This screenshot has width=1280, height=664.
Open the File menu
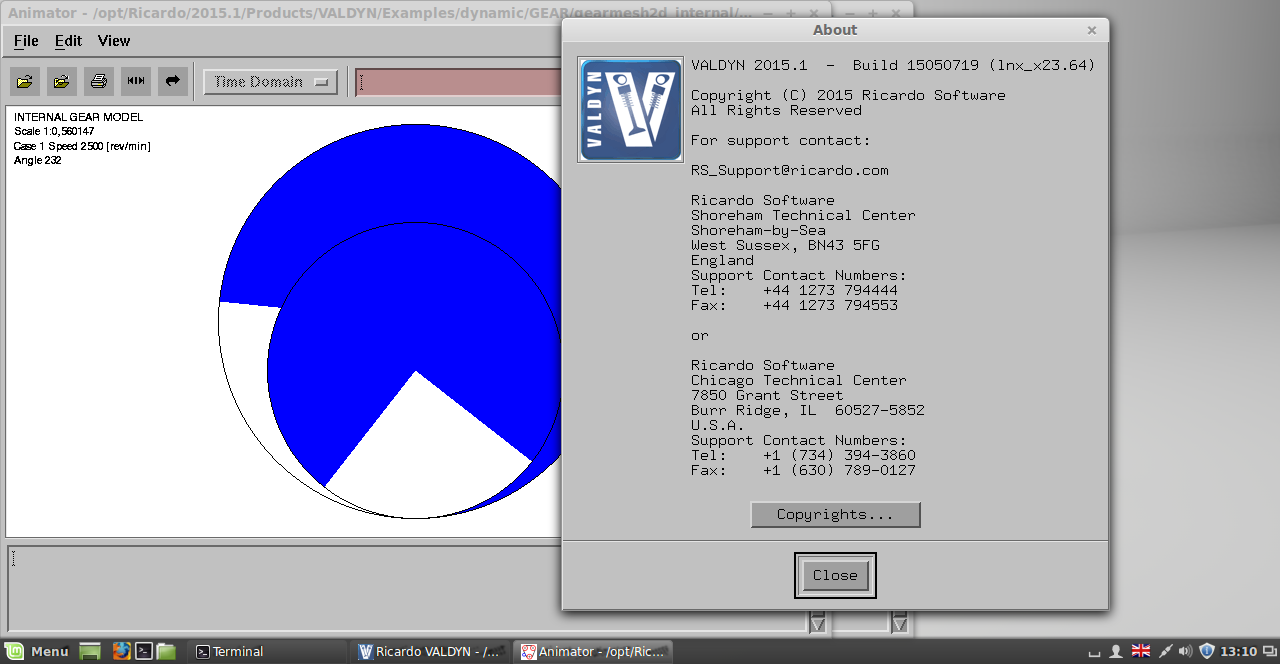26,41
